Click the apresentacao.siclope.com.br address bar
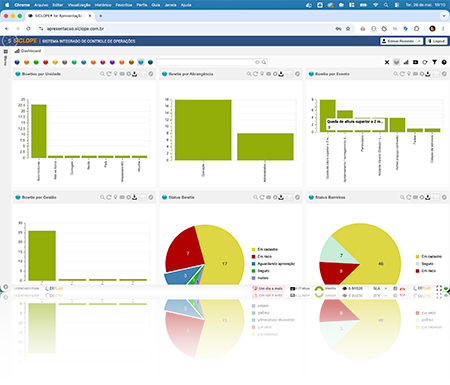Viewport: 450px width, 385px height. tap(187, 29)
